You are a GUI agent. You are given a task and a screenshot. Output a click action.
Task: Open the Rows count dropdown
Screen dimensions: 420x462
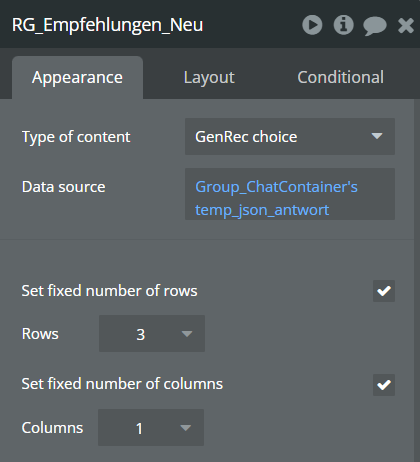pos(152,333)
